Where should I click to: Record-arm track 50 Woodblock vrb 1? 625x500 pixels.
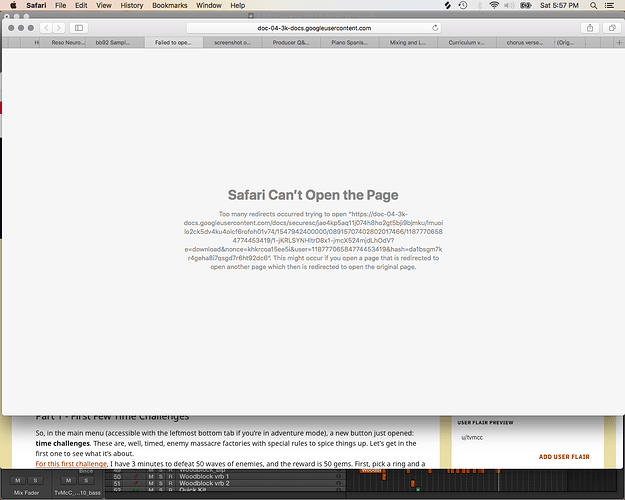(170, 476)
